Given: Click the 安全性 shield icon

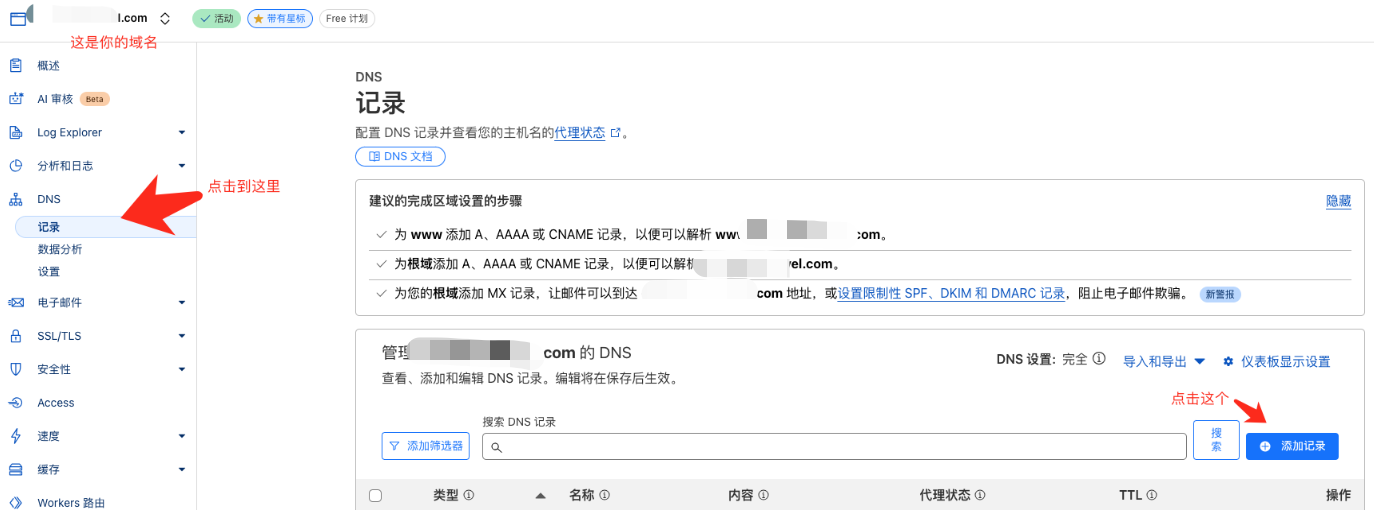Looking at the screenshot, I should pyautogui.click(x=15, y=369).
